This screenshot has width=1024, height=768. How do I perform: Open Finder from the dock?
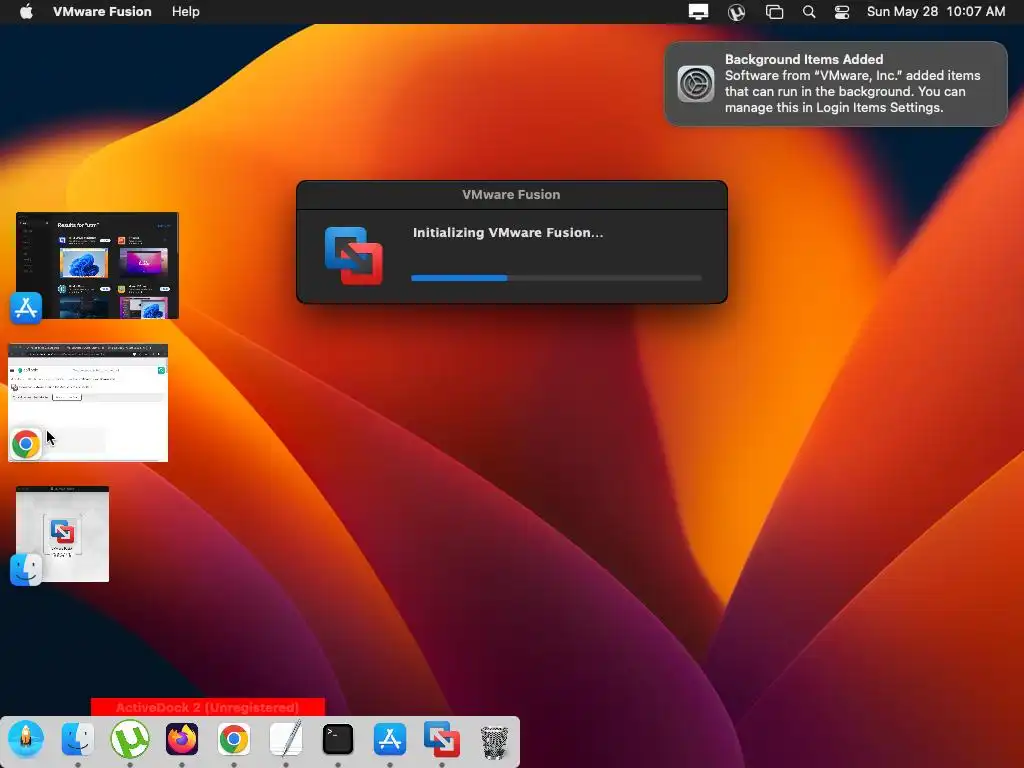click(x=78, y=739)
